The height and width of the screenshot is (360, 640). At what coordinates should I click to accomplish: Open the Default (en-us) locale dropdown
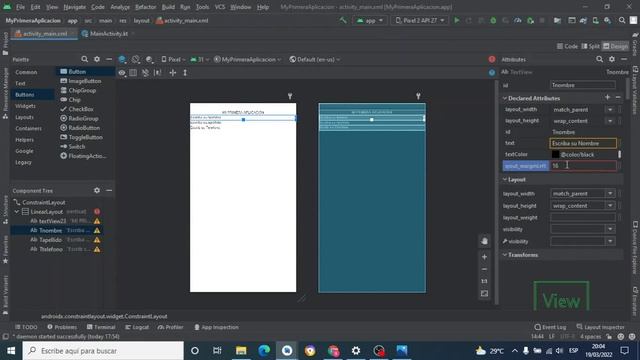click(315, 59)
